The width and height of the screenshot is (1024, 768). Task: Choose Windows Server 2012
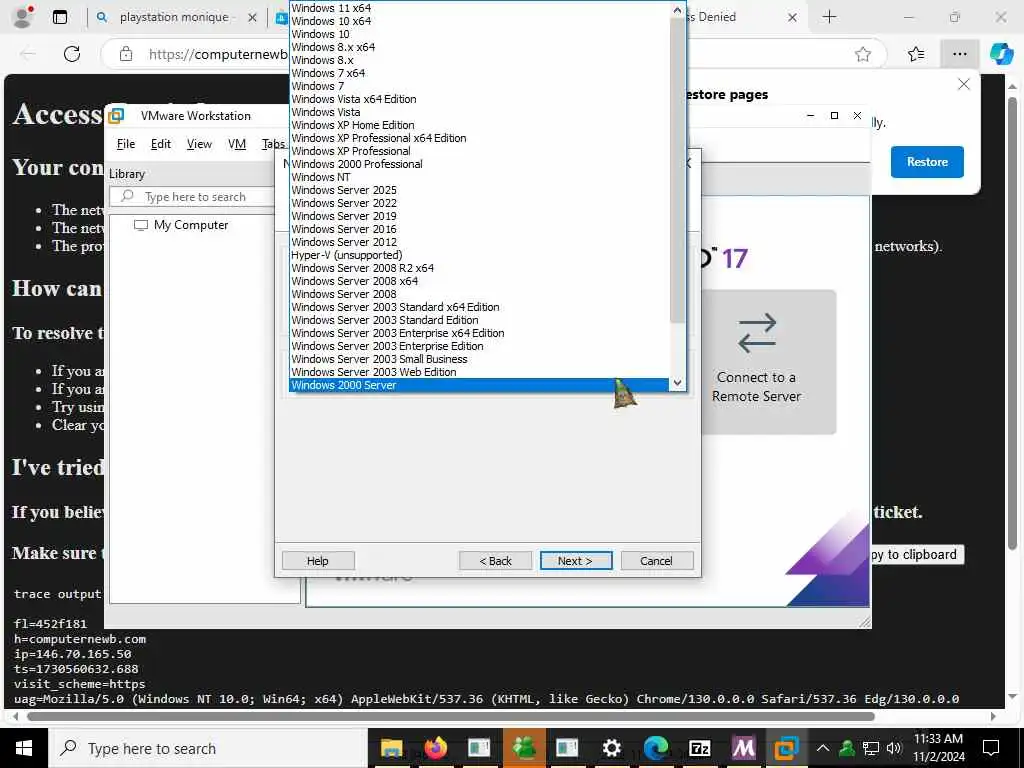[x=479, y=242]
